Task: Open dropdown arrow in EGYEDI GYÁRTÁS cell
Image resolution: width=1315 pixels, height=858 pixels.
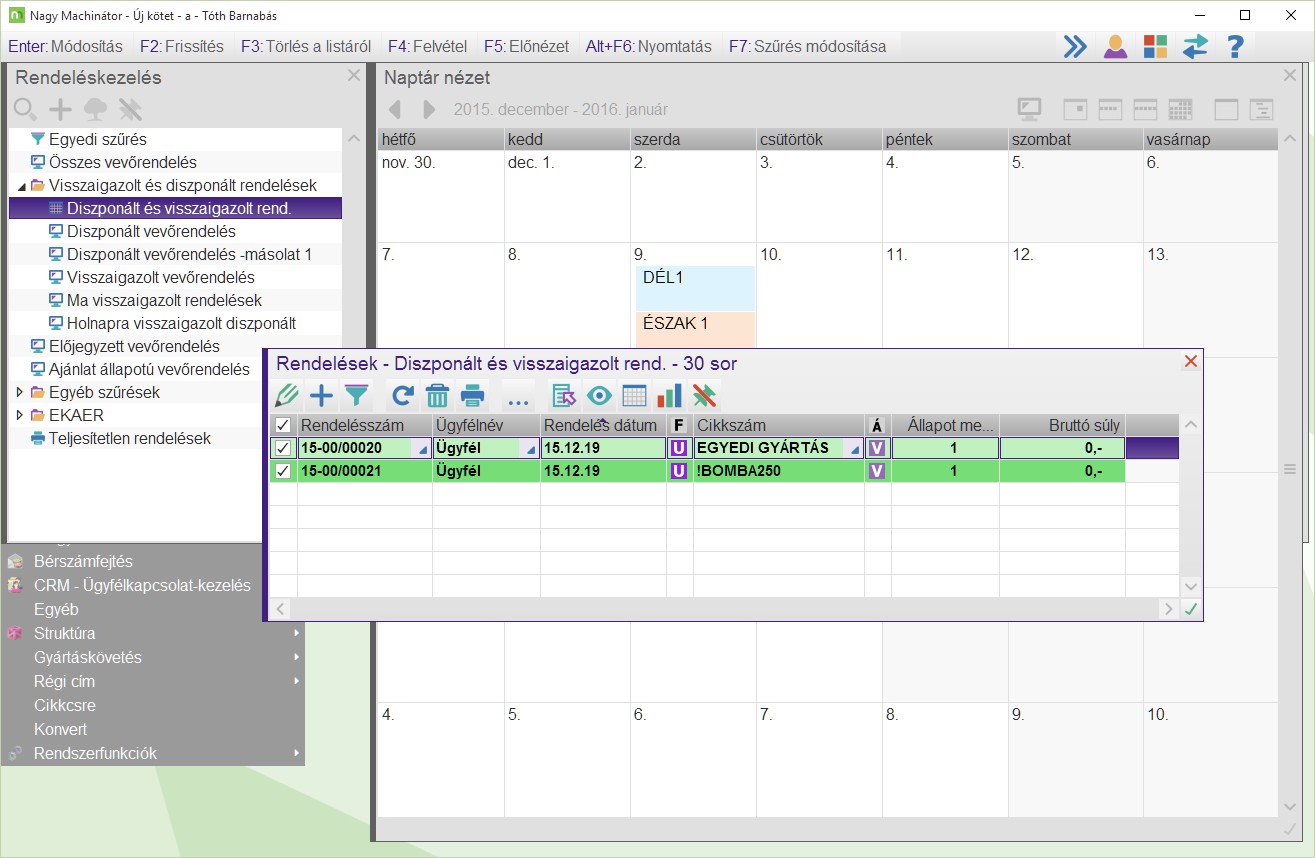Action: click(855, 451)
